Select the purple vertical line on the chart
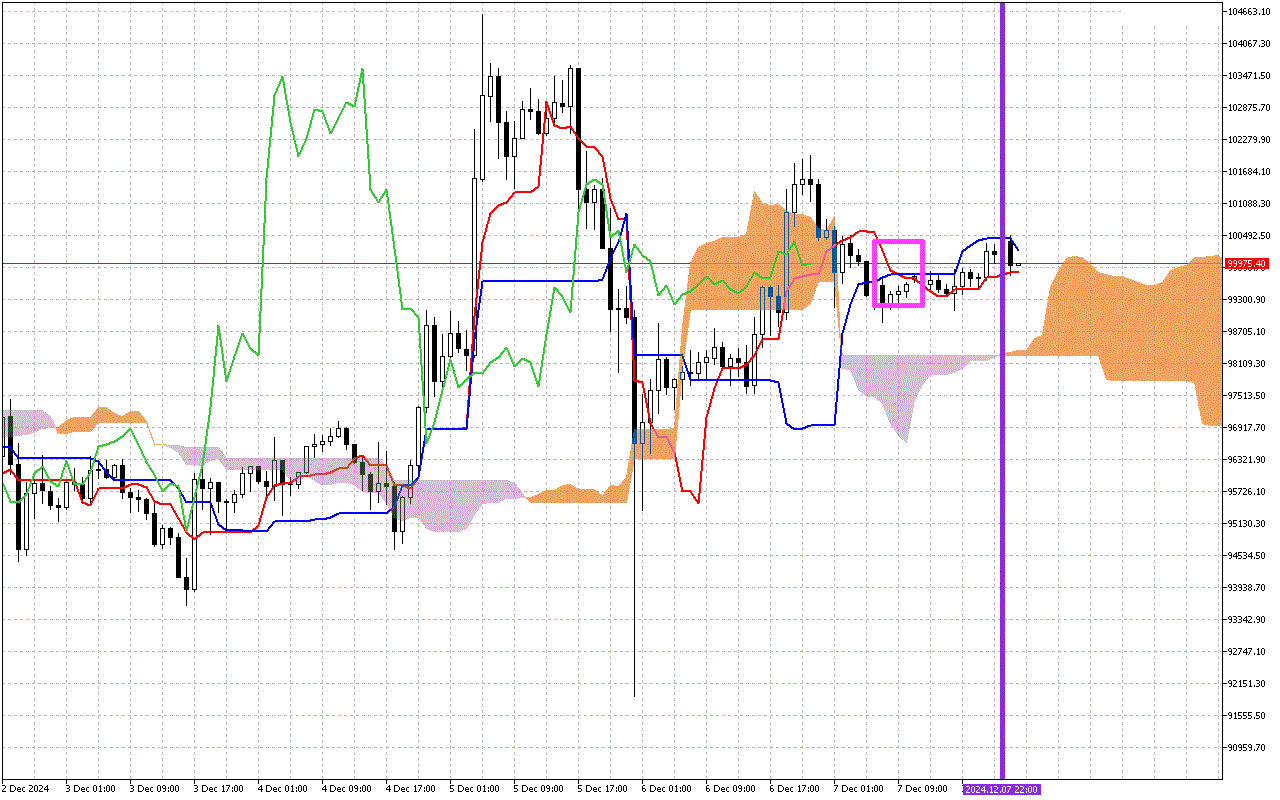The image size is (1280, 800). pos(1002,390)
